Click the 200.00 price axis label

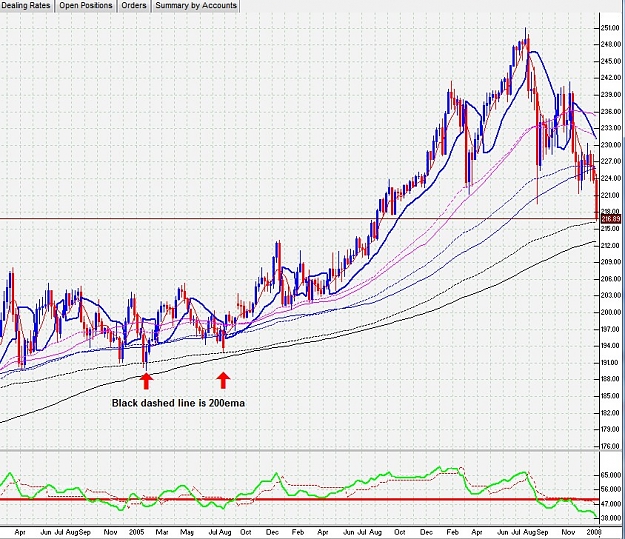coord(611,312)
